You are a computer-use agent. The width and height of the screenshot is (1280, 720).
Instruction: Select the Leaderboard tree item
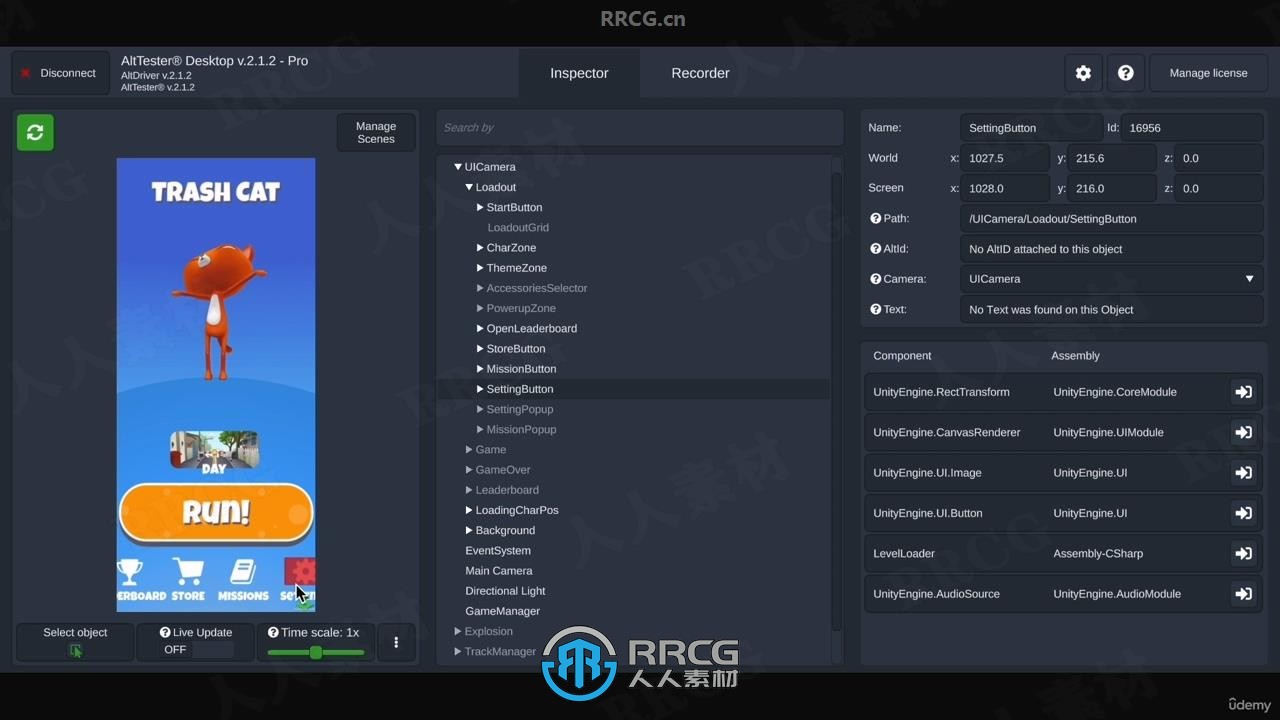pyautogui.click(x=507, y=490)
